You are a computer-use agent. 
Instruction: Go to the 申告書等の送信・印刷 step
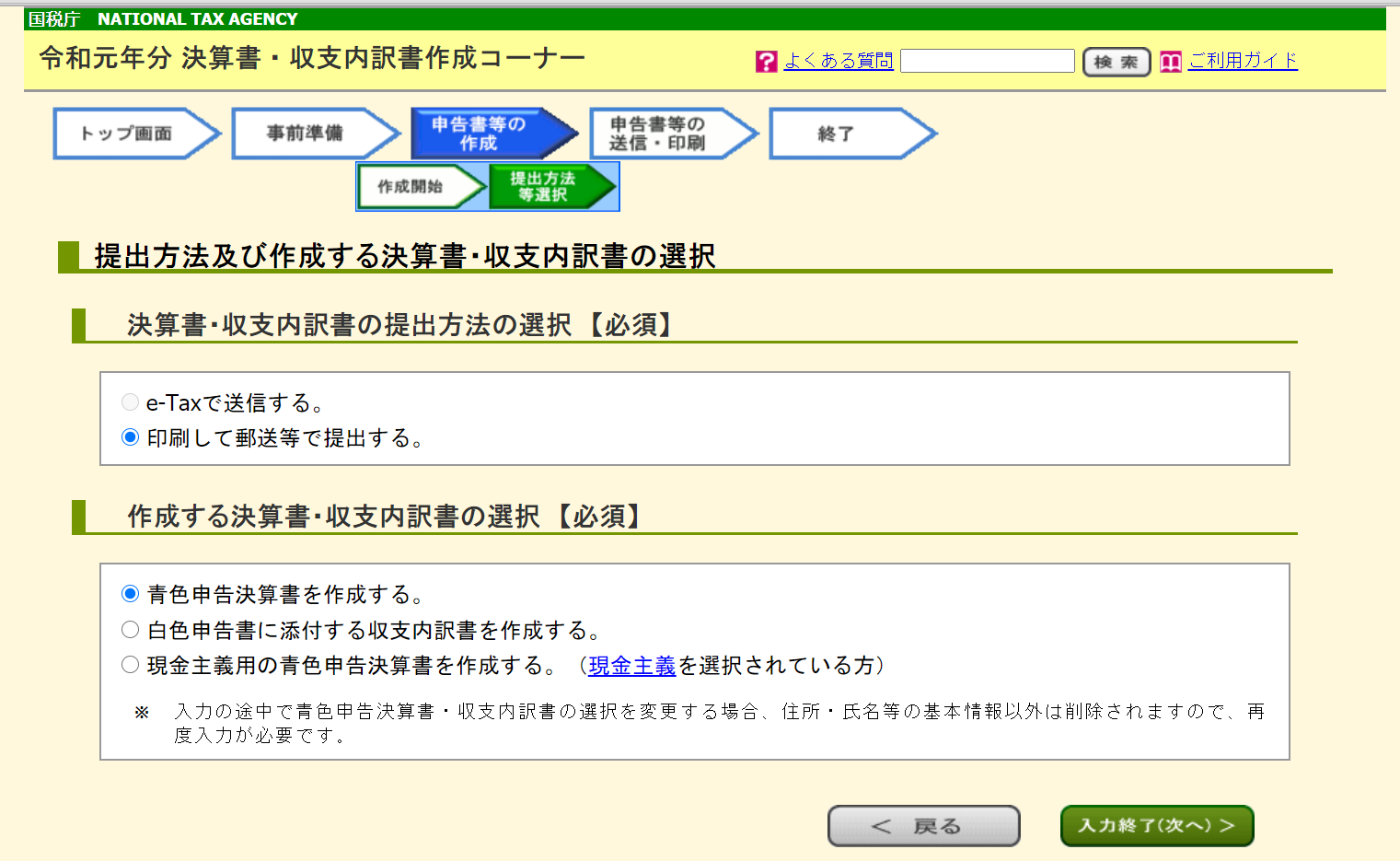pyautogui.click(x=673, y=134)
